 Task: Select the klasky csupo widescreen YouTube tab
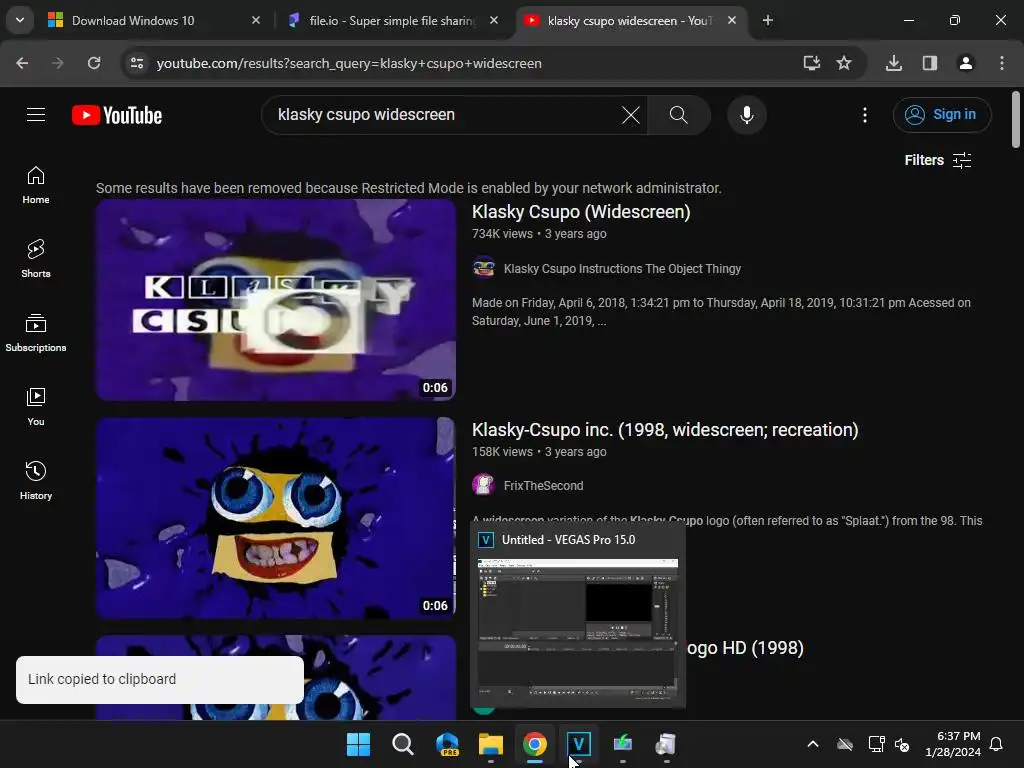point(630,20)
